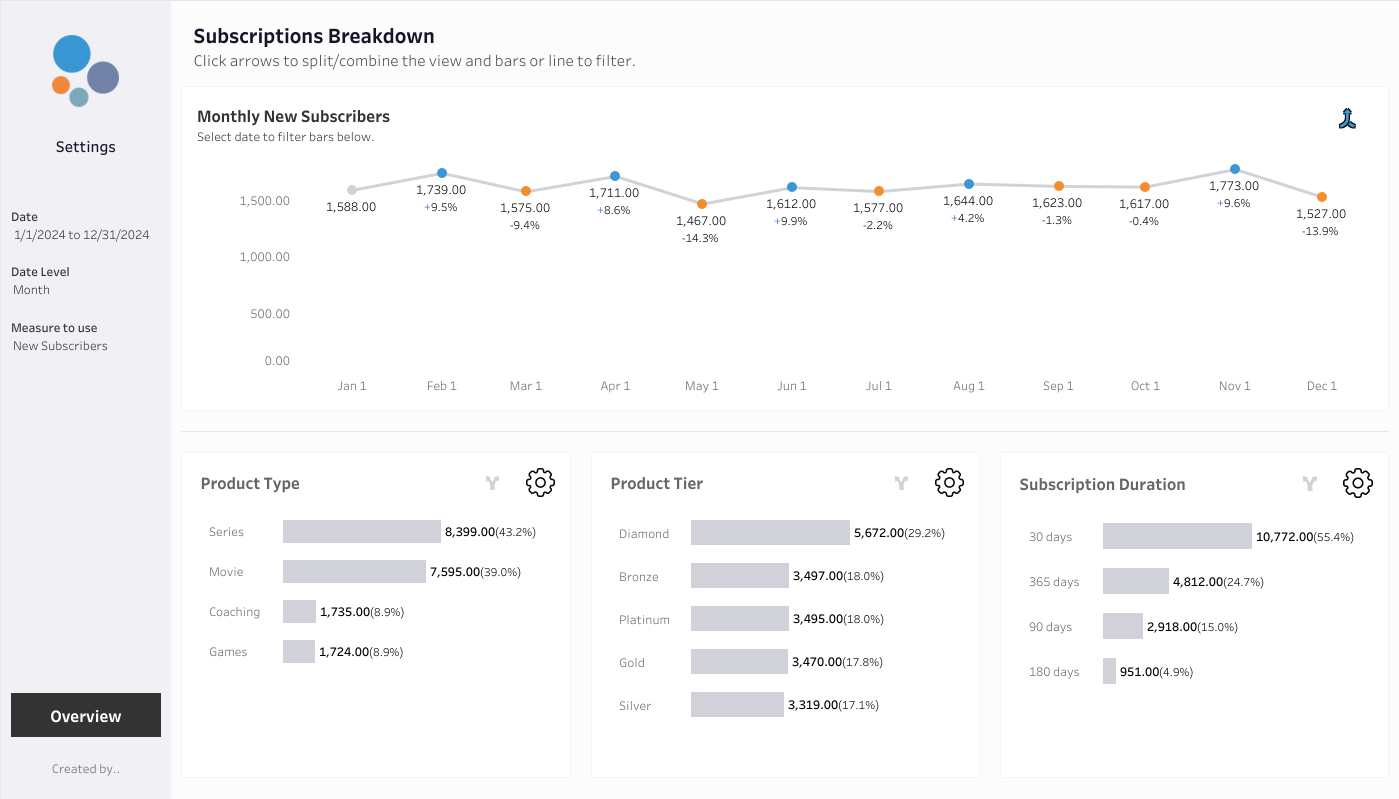The image size is (1399, 799).
Task: Click the colored bubbles logo
Action: click(85, 71)
